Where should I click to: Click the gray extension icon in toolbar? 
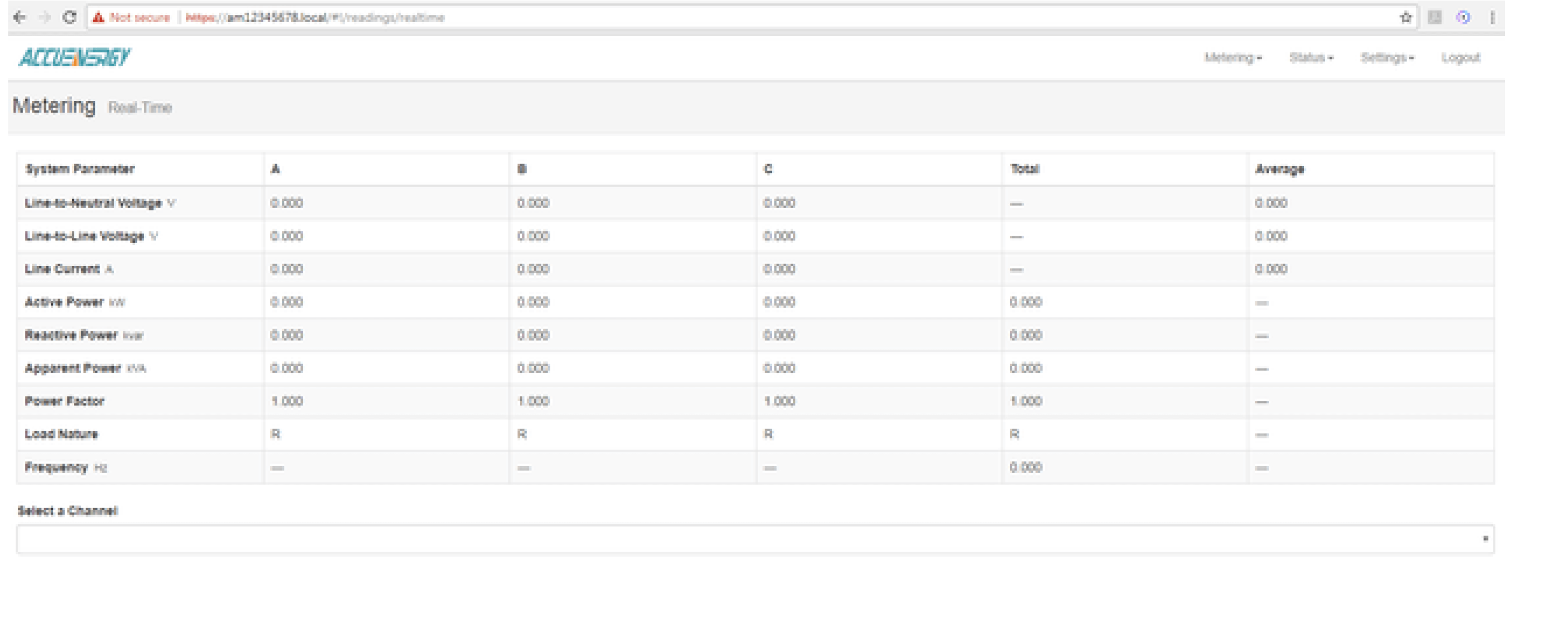pos(1435,17)
